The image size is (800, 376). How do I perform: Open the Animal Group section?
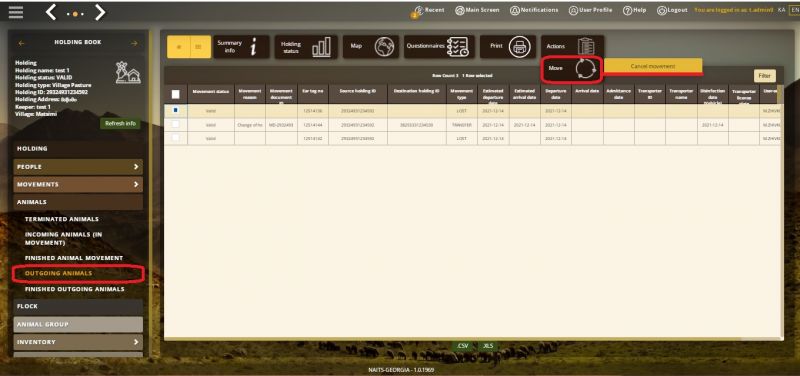[x=78, y=324]
